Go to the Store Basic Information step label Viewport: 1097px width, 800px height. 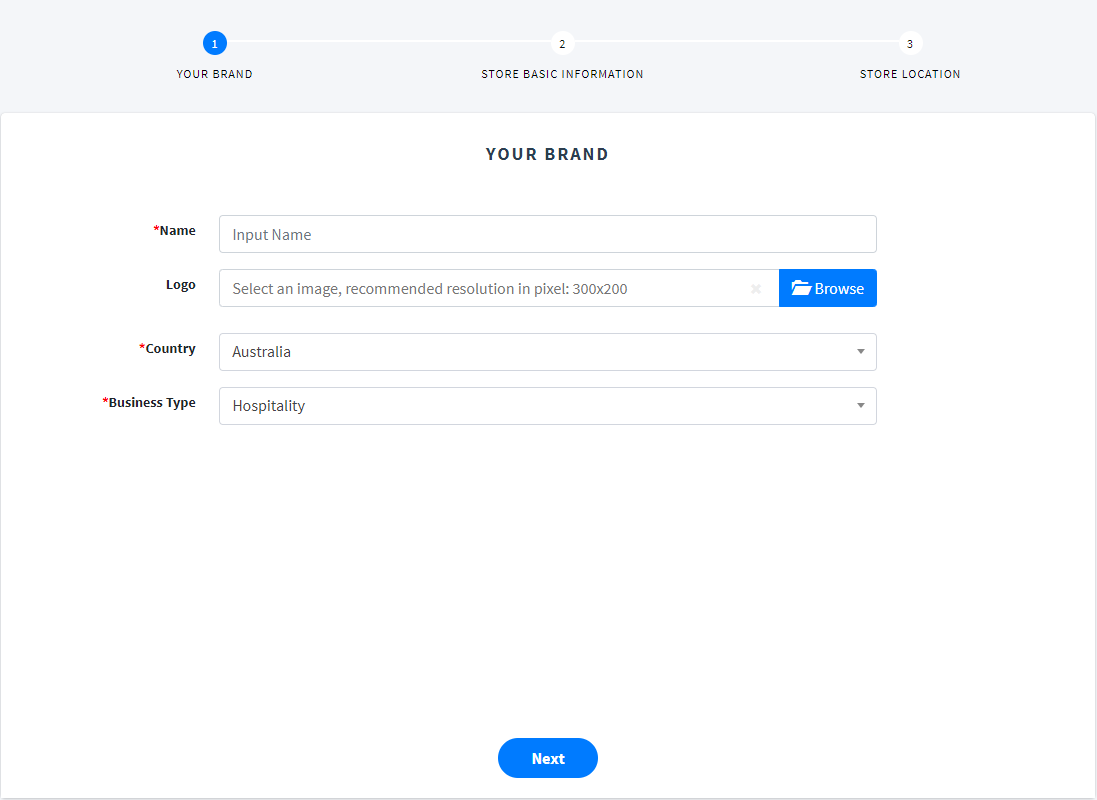pos(562,74)
